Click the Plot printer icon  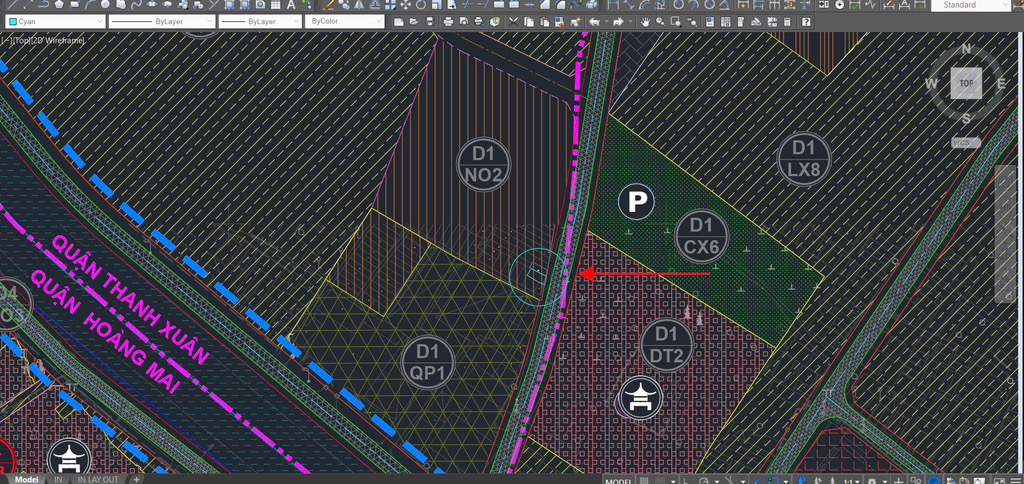447,21
